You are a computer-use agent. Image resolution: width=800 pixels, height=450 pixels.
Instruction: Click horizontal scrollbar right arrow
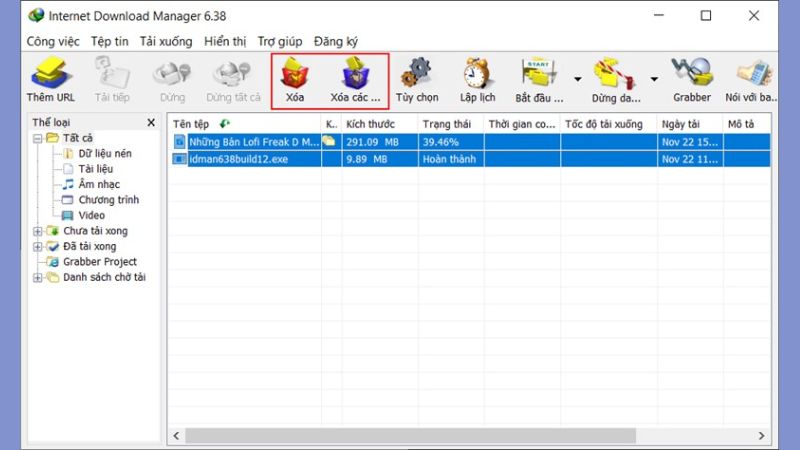pyautogui.click(x=763, y=436)
